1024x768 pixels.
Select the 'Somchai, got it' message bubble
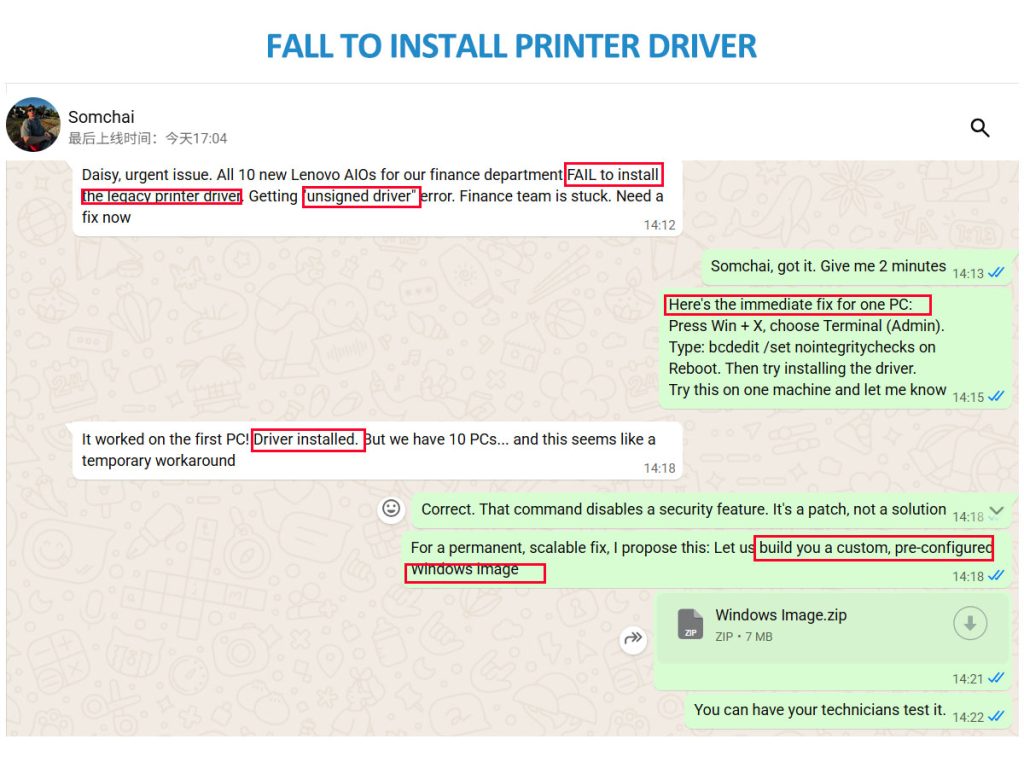tap(828, 266)
